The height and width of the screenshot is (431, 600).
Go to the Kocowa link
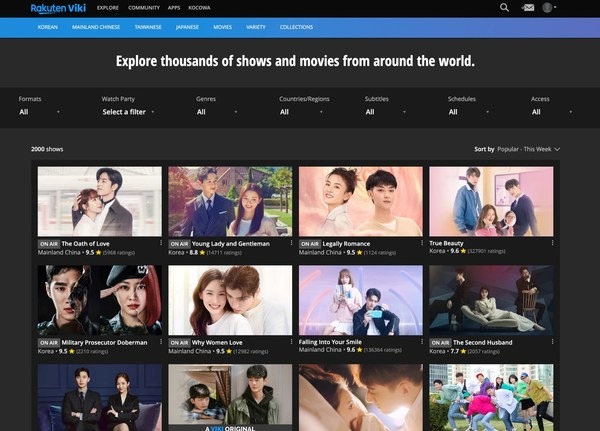pos(201,8)
